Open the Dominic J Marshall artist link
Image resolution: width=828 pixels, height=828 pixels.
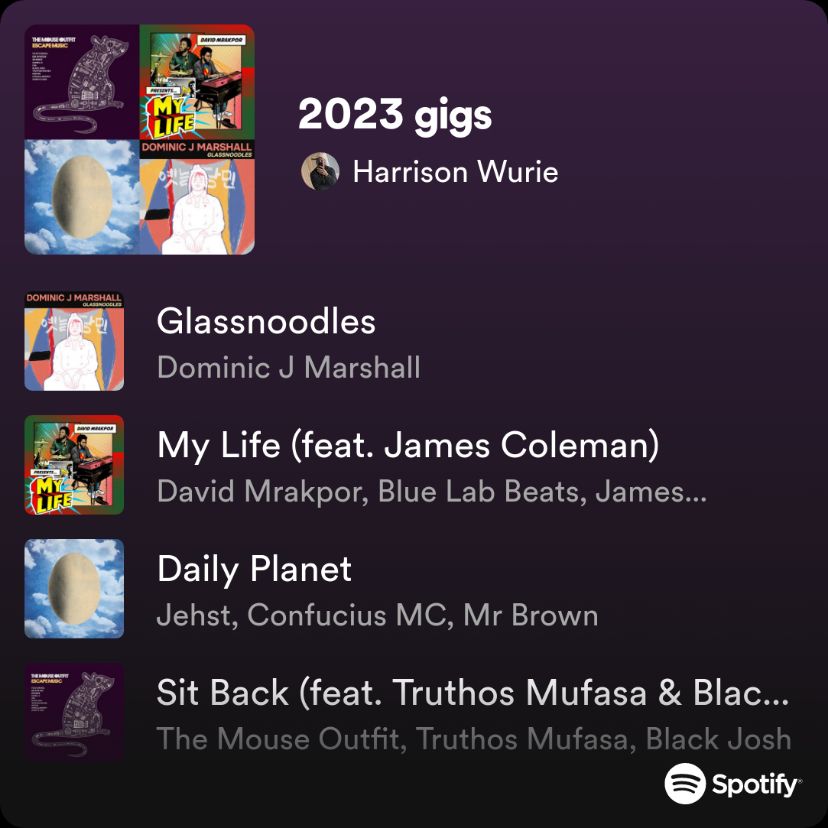289,368
